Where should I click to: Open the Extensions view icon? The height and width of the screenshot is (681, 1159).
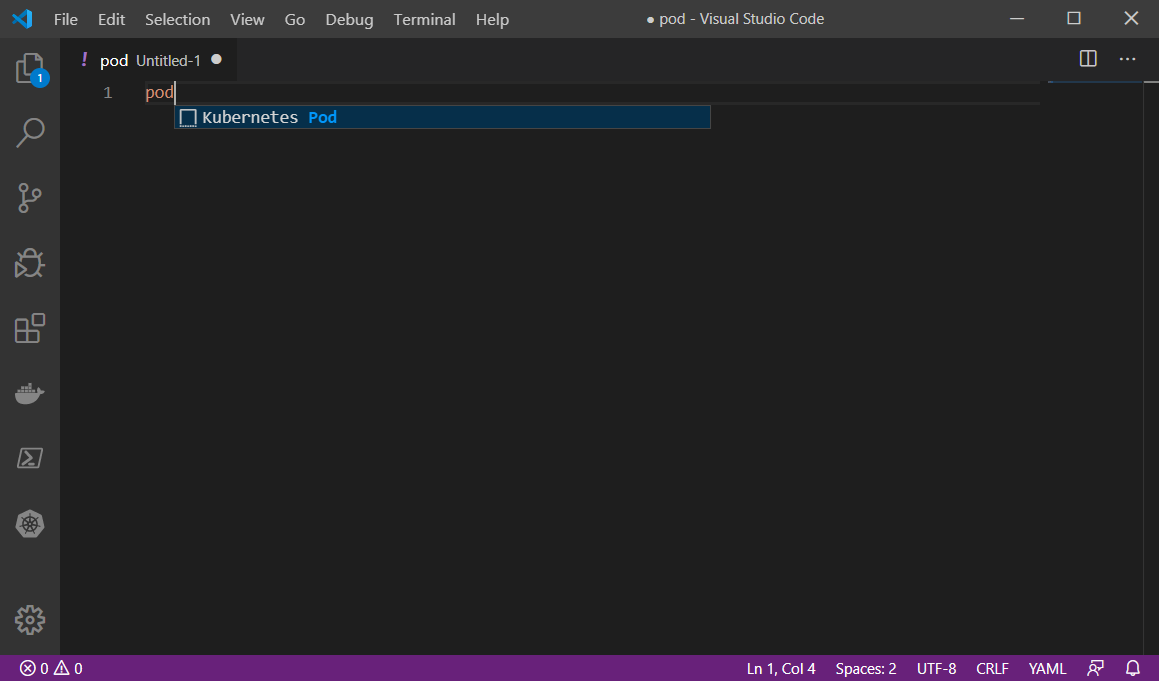pos(30,328)
